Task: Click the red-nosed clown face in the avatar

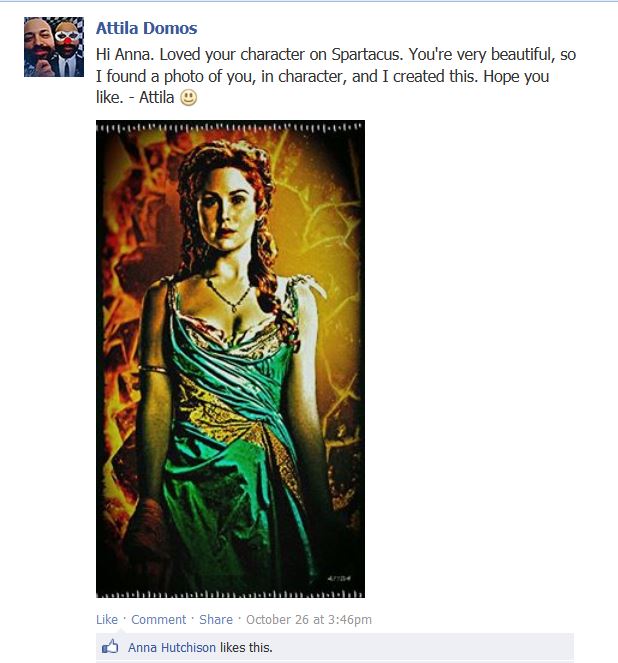Action: 68,41
